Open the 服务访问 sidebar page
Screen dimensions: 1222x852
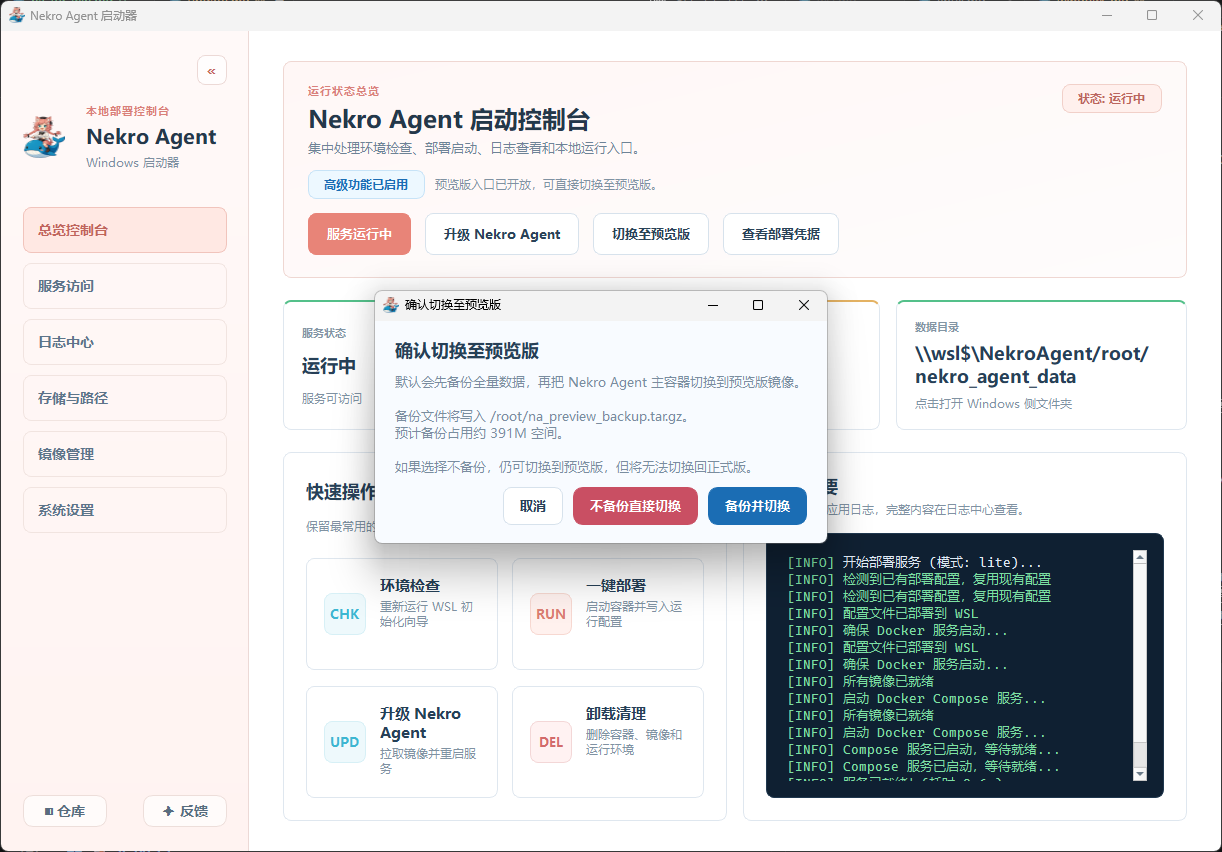[125, 286]
